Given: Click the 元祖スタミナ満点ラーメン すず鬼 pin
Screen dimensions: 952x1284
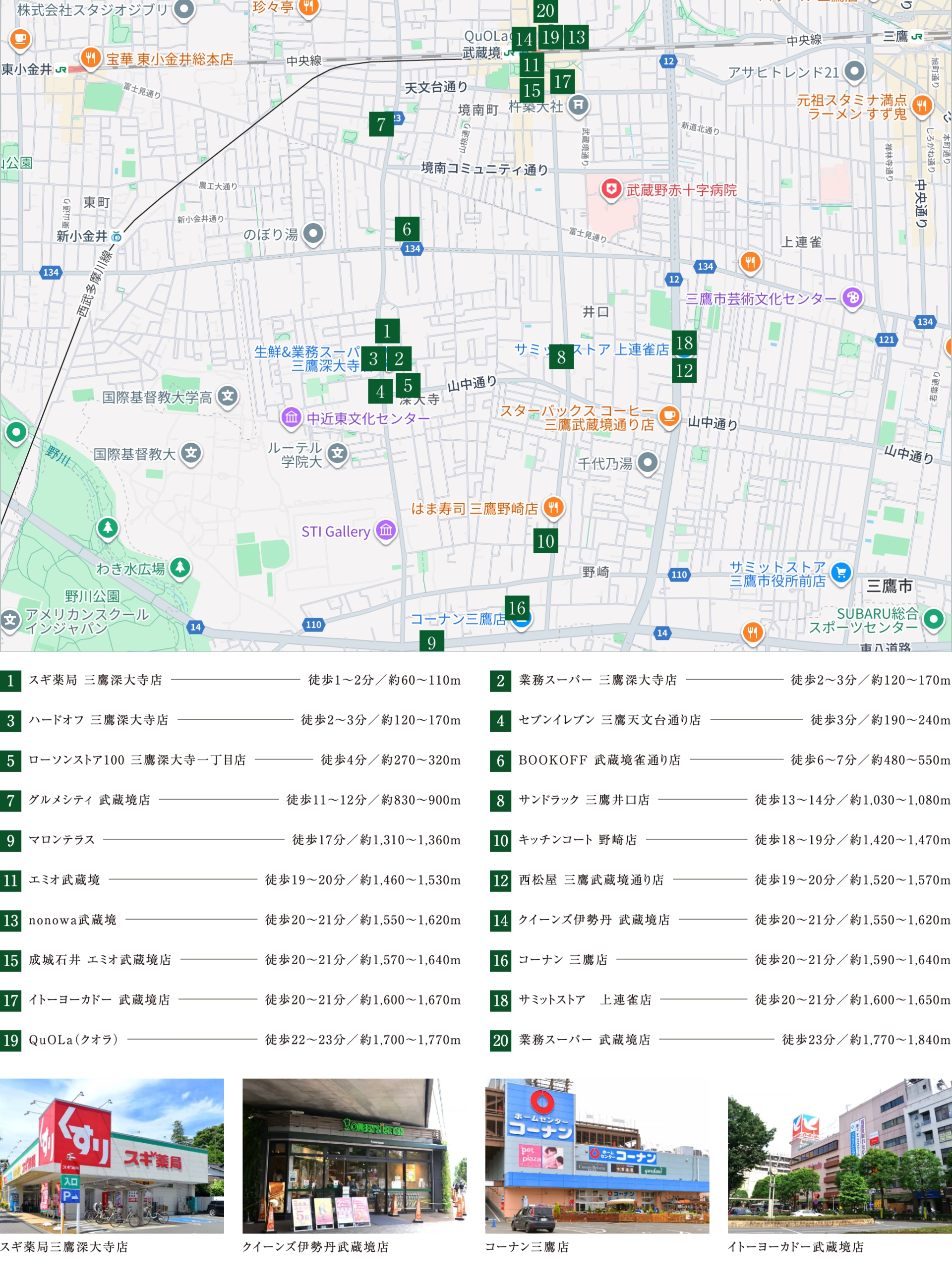Looking at the screenshot, I should click(921, 106).
